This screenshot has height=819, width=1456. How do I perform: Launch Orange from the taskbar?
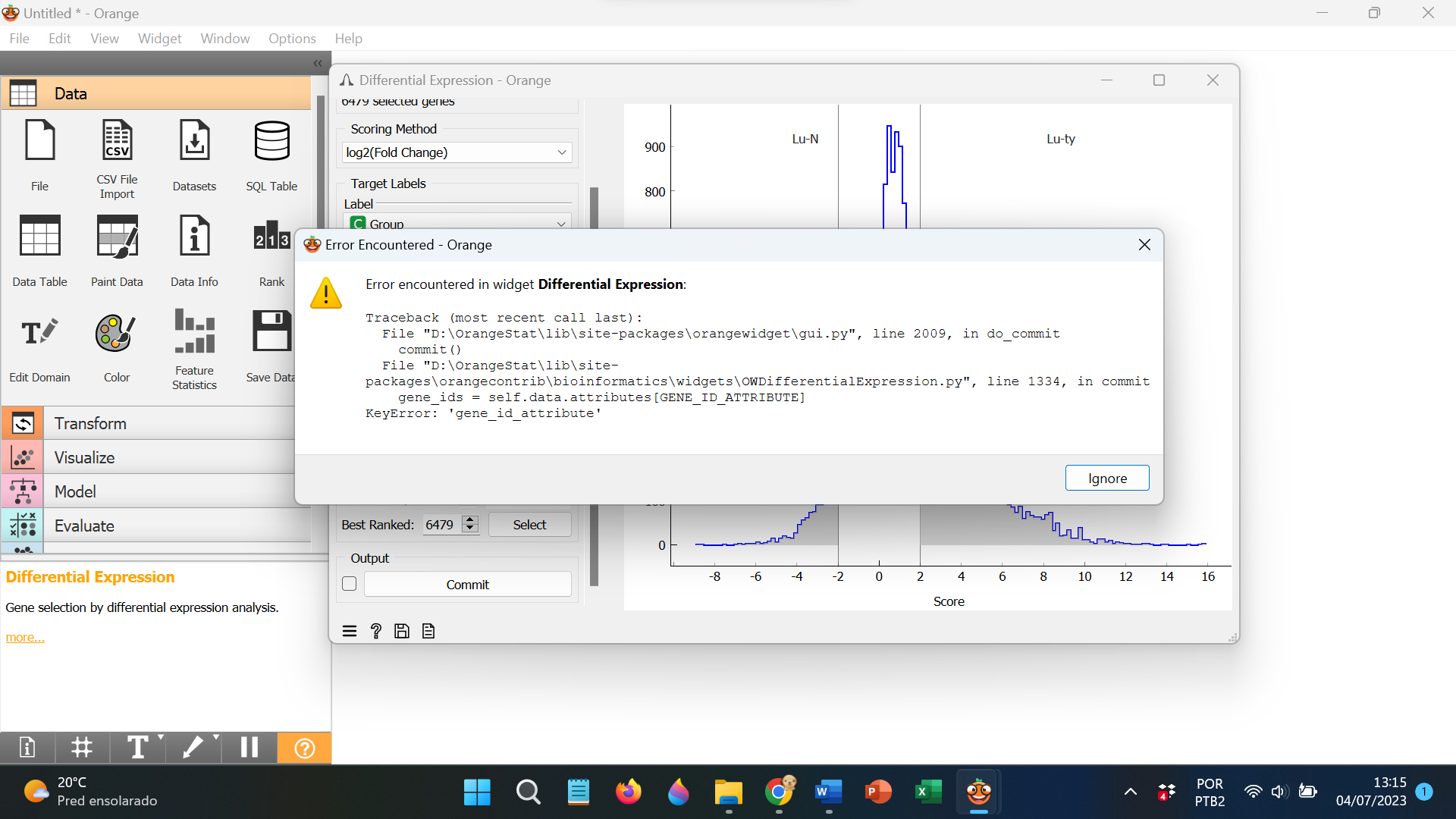[978, 792]
